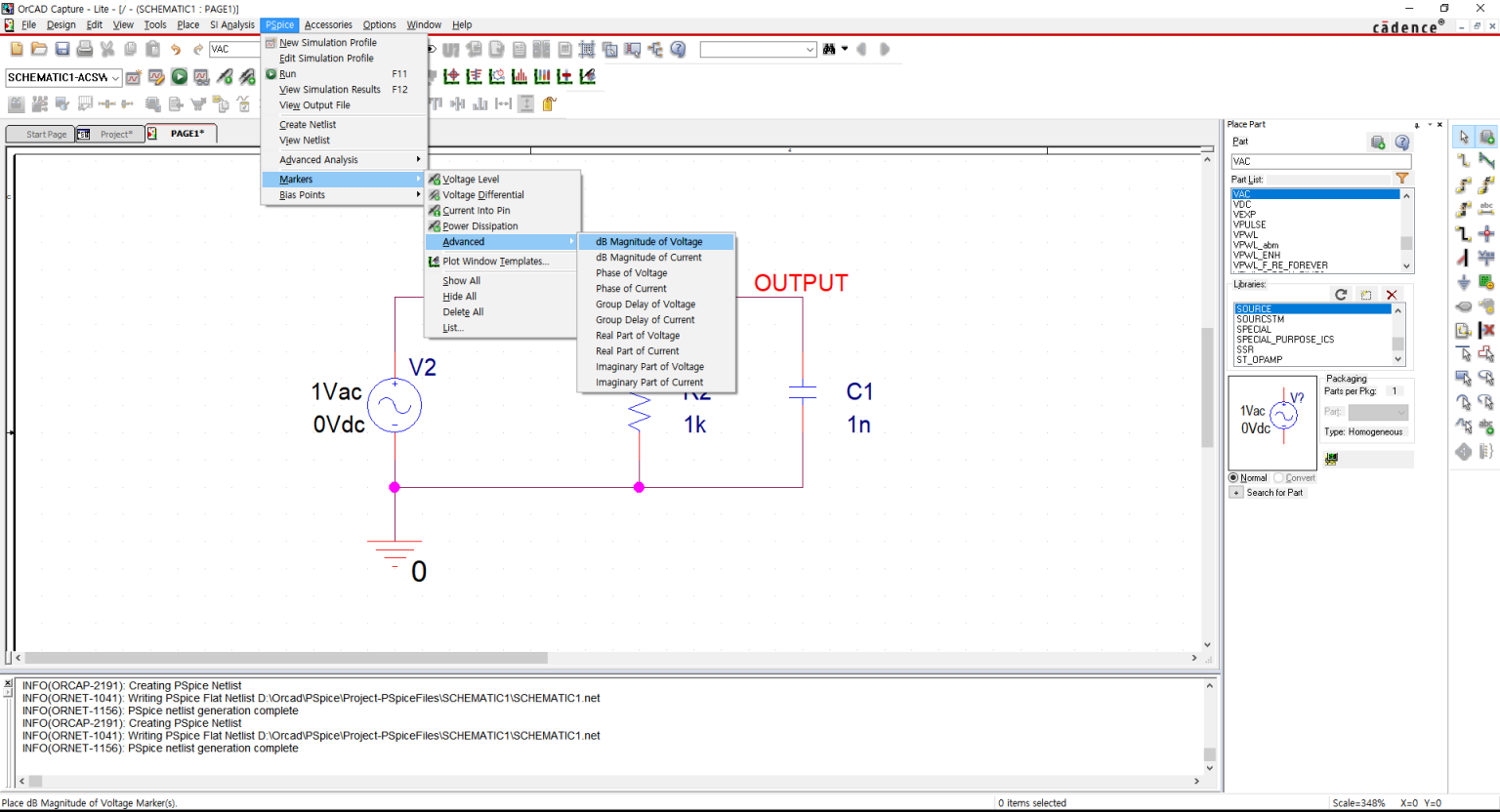Select the Convert radio button
1500x812 pixels.
click(1278, 477)
